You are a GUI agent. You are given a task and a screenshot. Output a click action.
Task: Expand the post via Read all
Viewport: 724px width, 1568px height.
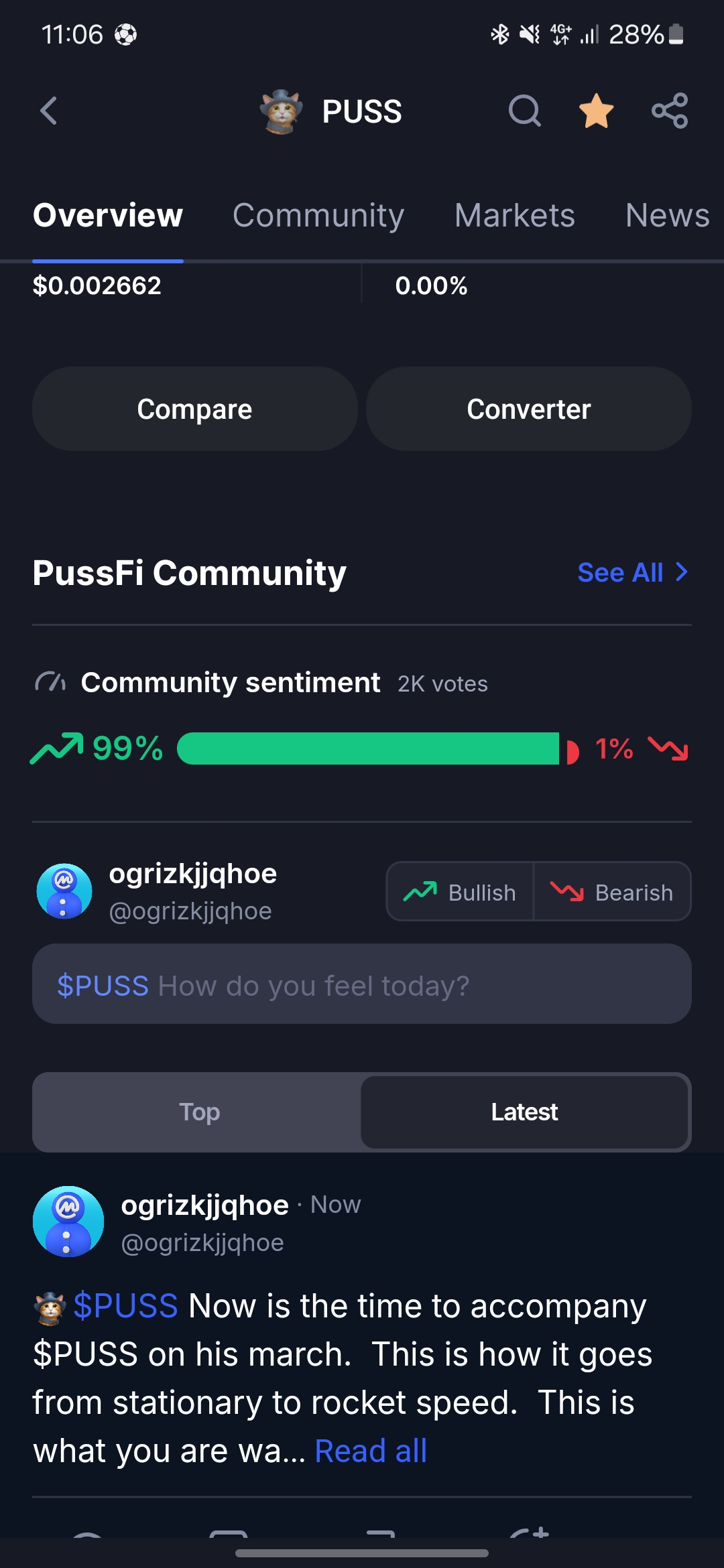click(x=371, y=1451)
